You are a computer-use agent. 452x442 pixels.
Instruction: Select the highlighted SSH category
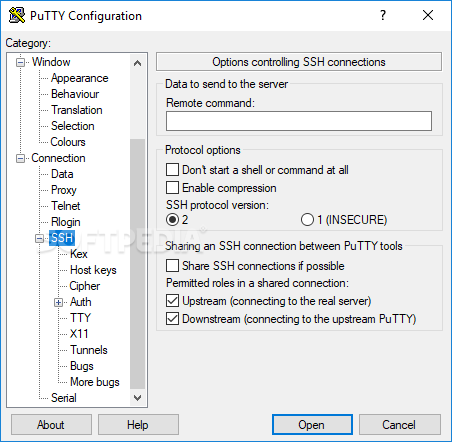point(62,238)
